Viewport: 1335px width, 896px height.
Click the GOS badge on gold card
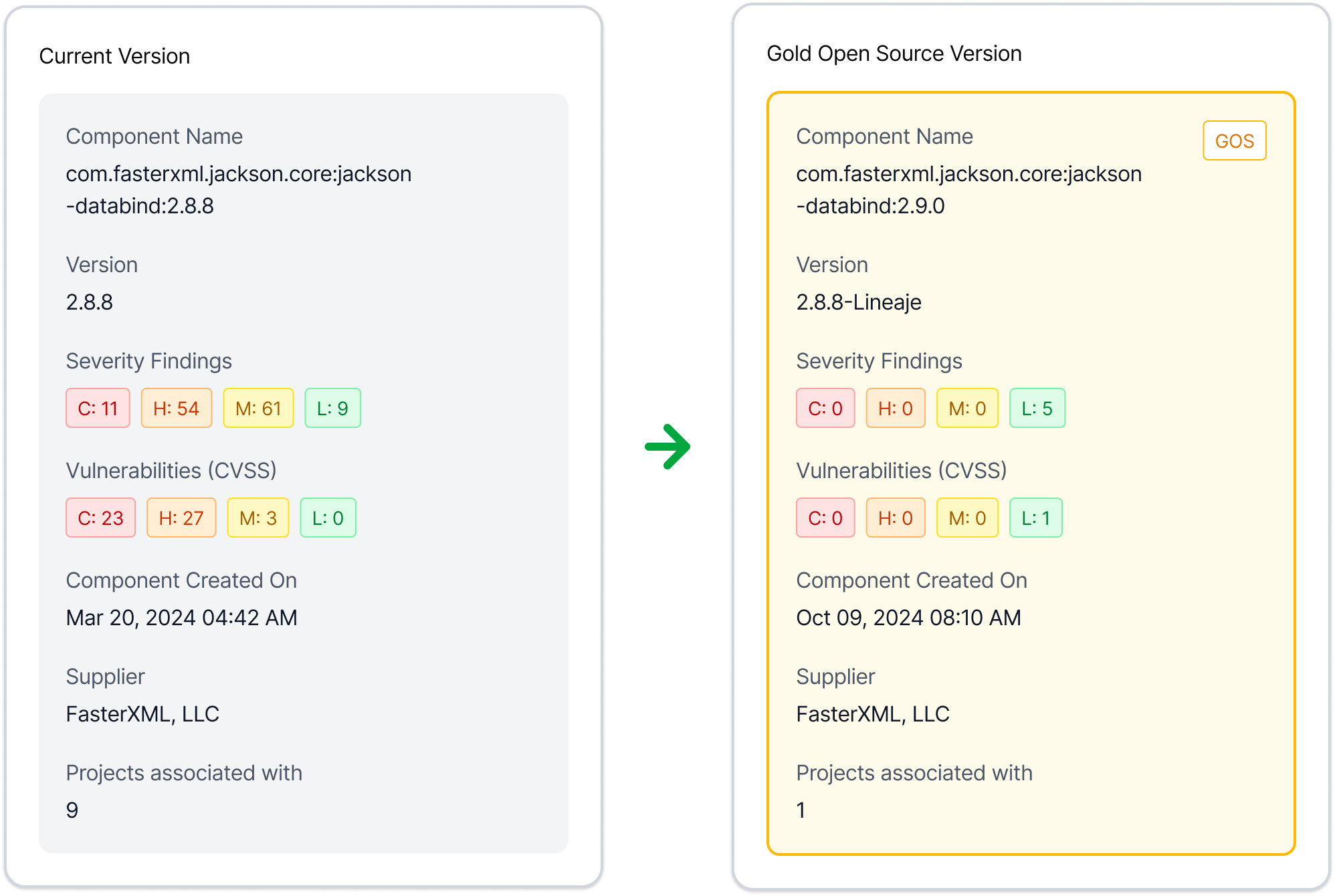[1234, 141]
